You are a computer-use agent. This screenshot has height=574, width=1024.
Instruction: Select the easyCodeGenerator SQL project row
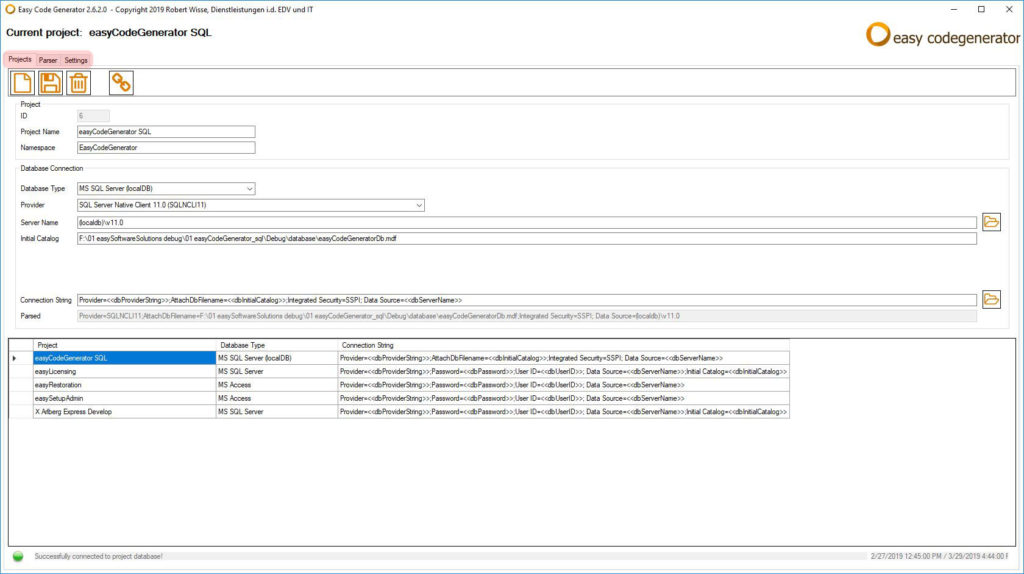click(124, 358)
